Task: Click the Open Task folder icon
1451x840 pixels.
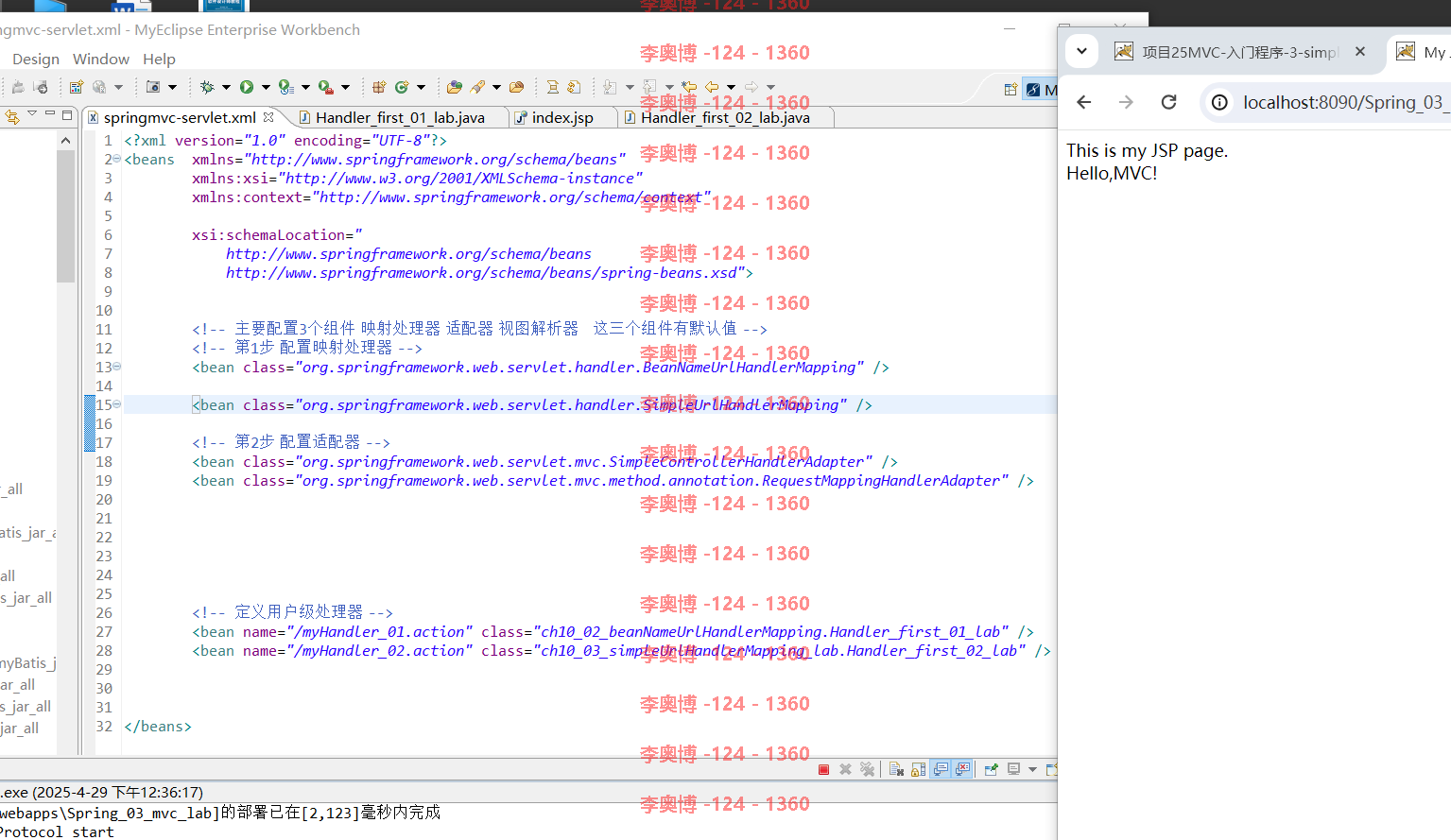Action: pos(516,87)
